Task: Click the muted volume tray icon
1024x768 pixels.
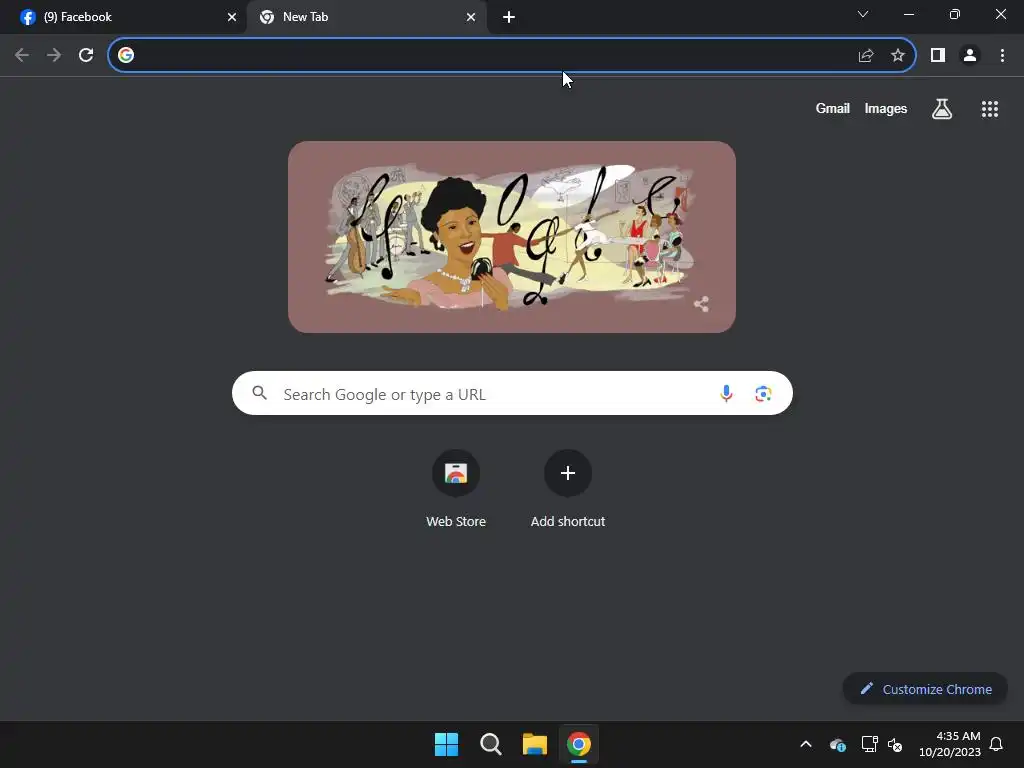Action: pyautogui.click(x=895, y=744)
